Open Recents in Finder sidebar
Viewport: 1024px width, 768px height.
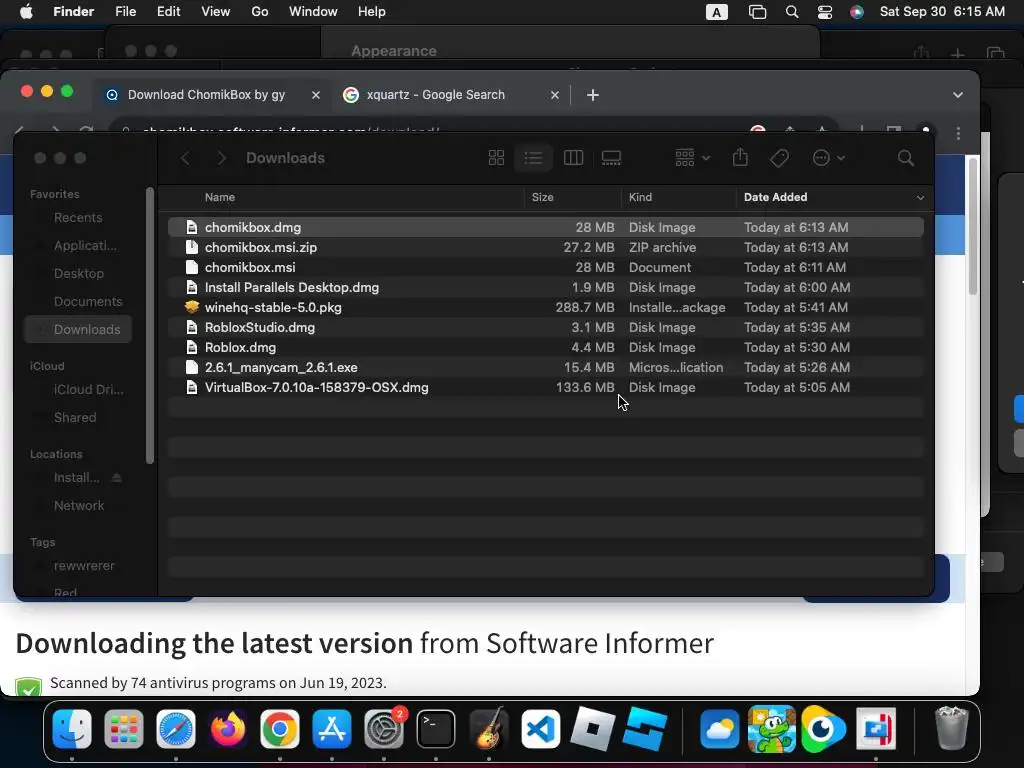click(78, 217)
